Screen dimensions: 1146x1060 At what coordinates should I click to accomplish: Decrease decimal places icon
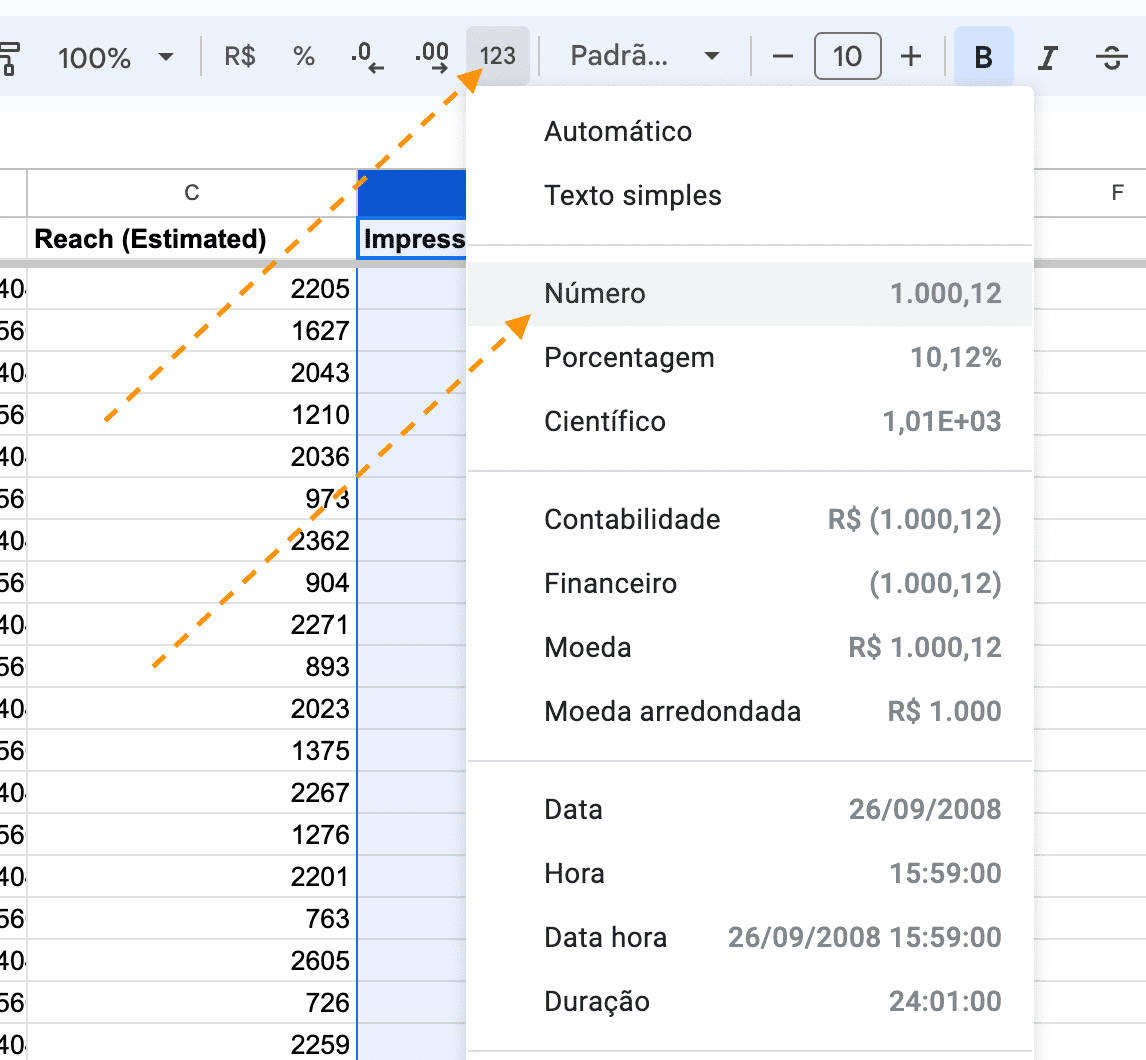pos(367,57)
